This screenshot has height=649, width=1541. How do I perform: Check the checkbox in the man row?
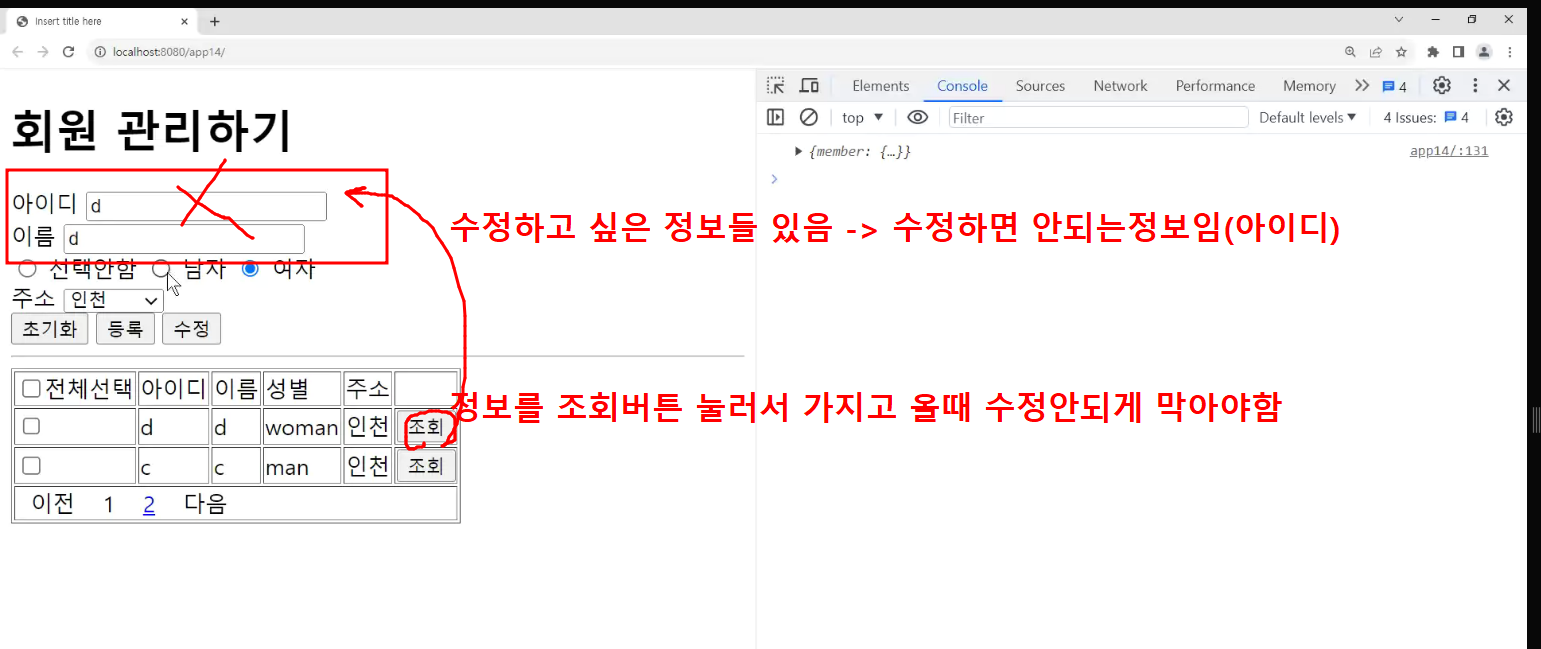point(31,465)
